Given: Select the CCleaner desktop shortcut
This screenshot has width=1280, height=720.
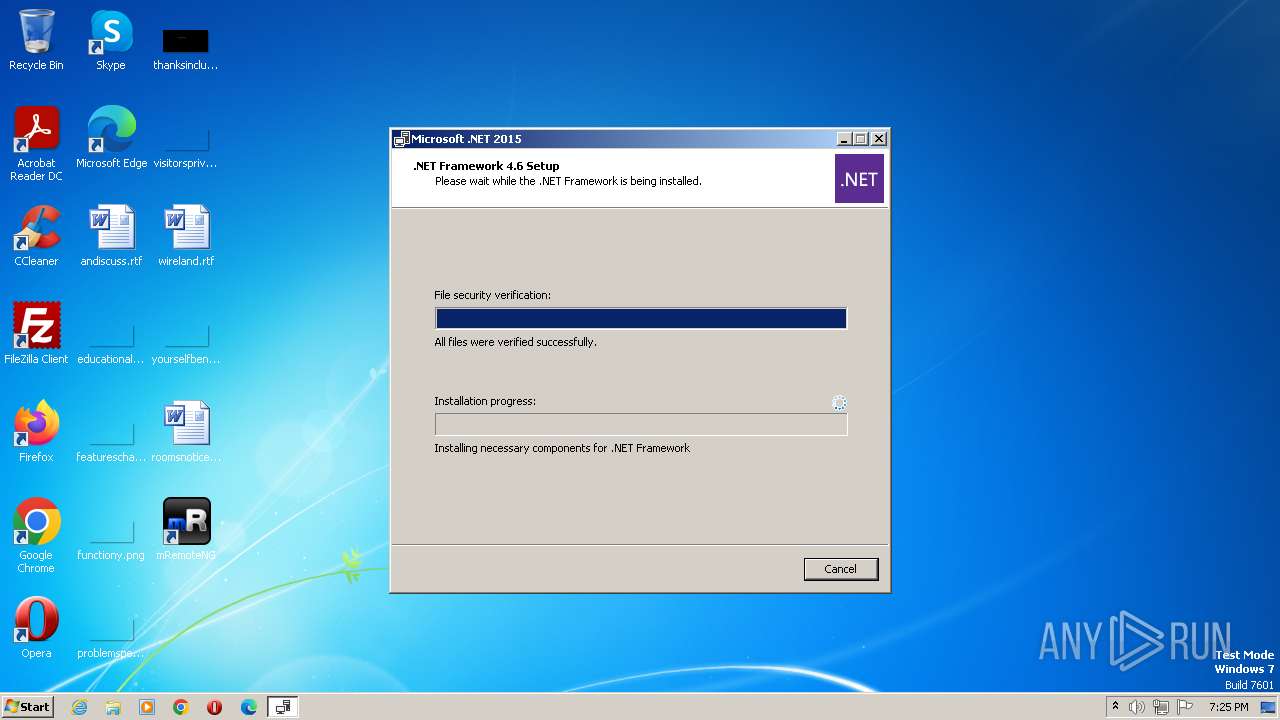Looking at the screenshot, I should click(x=36, y=236).
